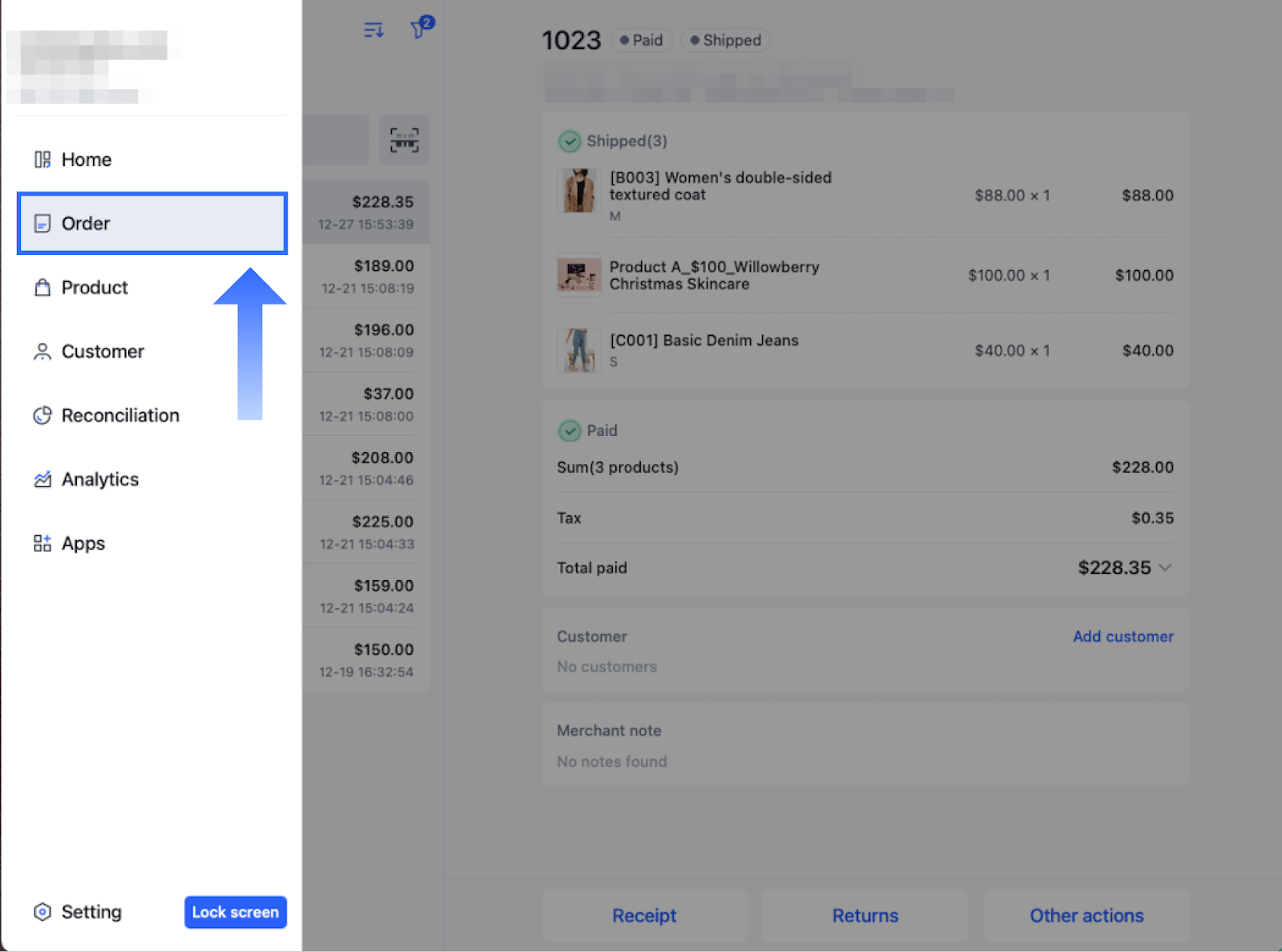
Task: Select the $196.00 order in the list
Action: tap(366, 341)
